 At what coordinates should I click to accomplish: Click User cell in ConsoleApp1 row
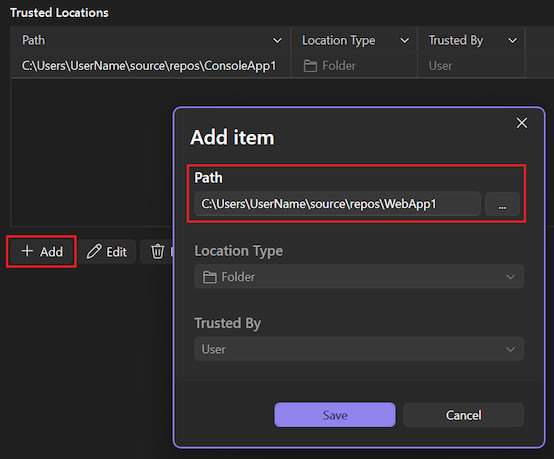click(440, 66)
